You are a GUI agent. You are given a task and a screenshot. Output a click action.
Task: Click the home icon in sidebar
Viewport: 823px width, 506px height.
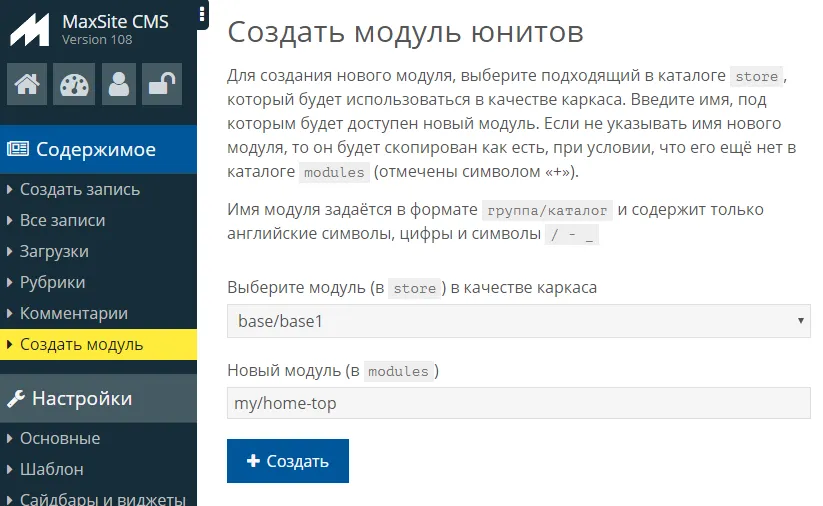point(27,84)
